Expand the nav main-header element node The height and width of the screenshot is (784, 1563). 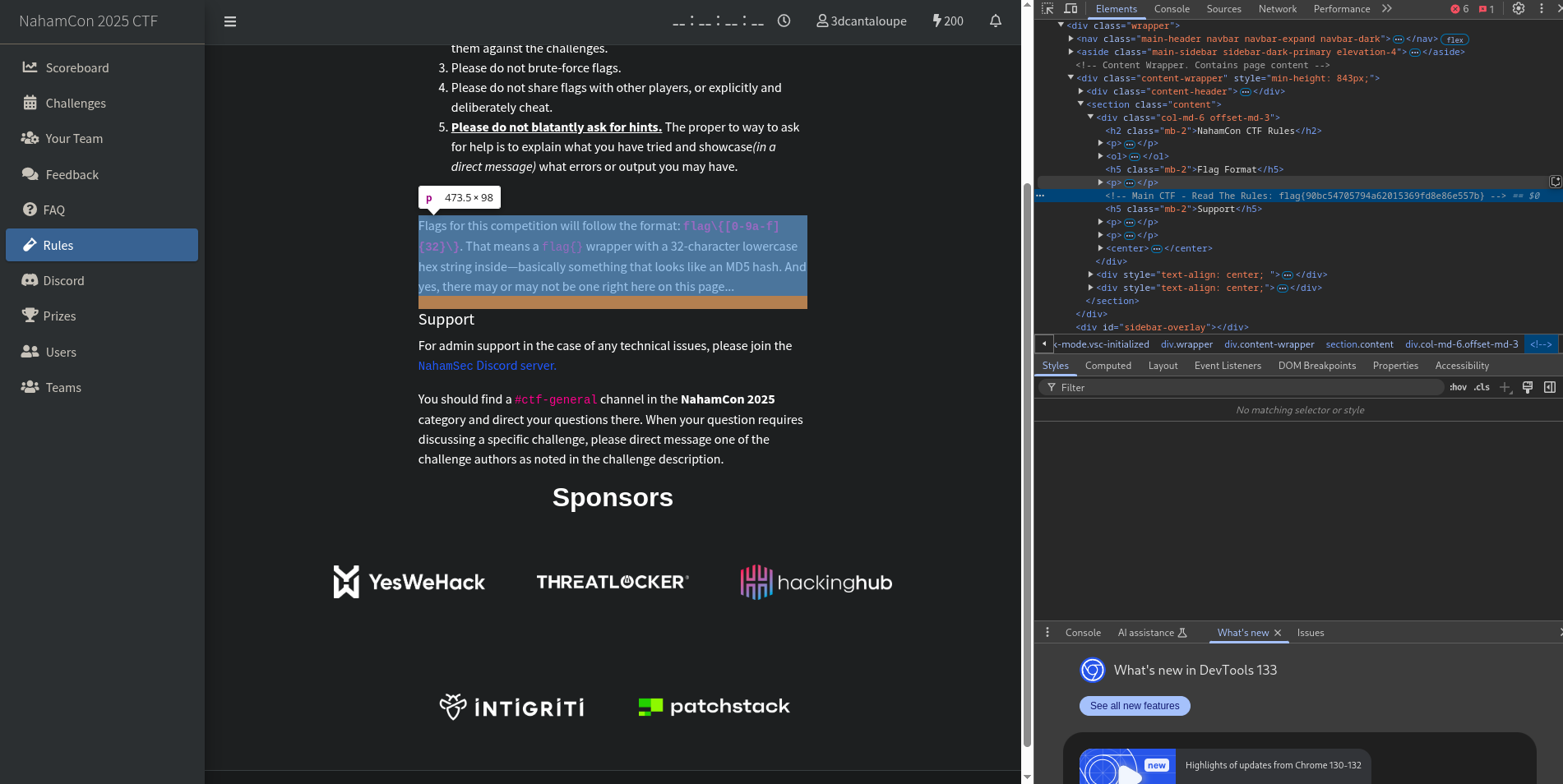point(1071,39)
